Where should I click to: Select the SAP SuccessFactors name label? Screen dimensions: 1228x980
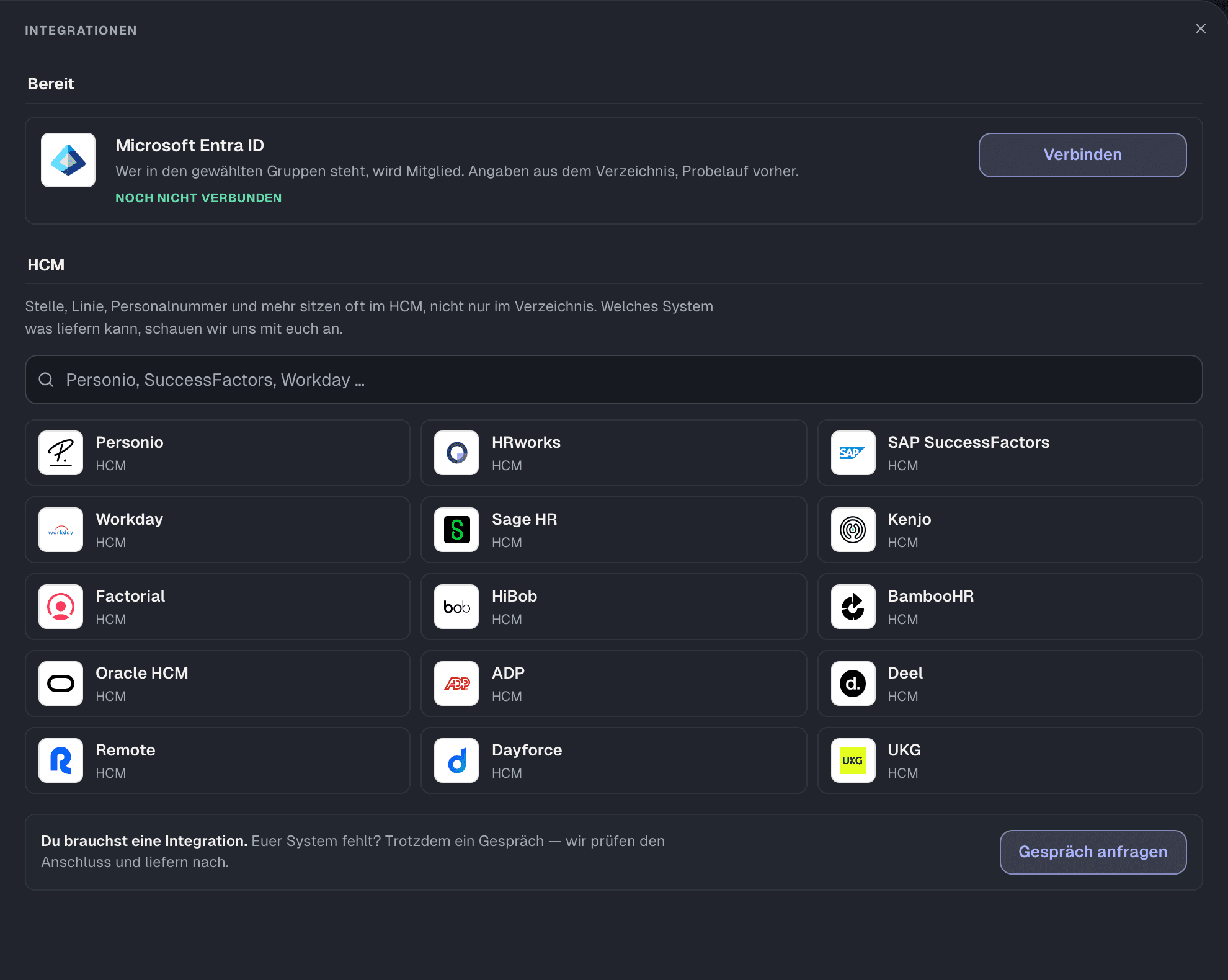point(968,442)
